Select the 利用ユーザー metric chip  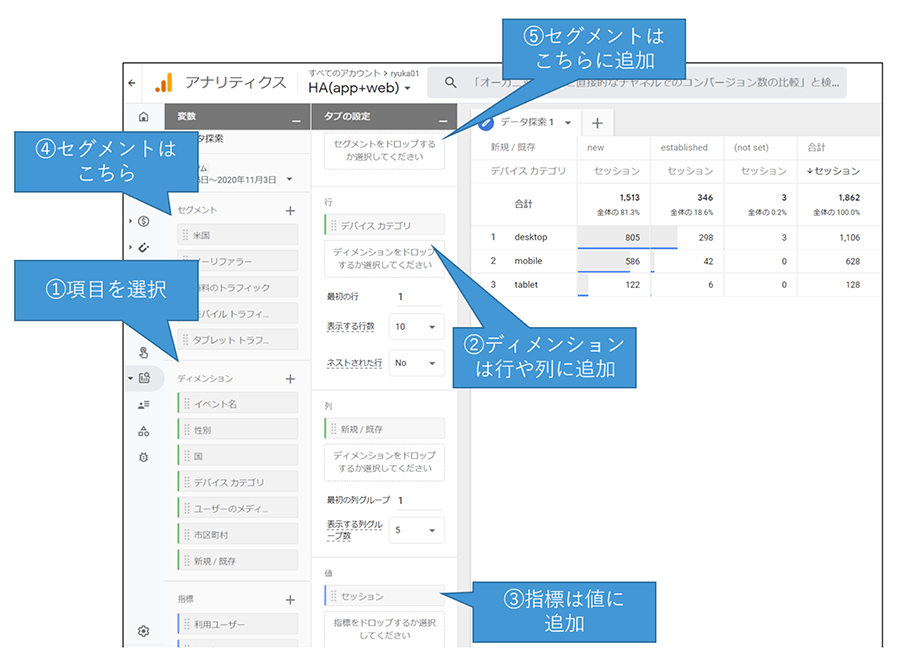pyautogui.click(x=238, y=625)
